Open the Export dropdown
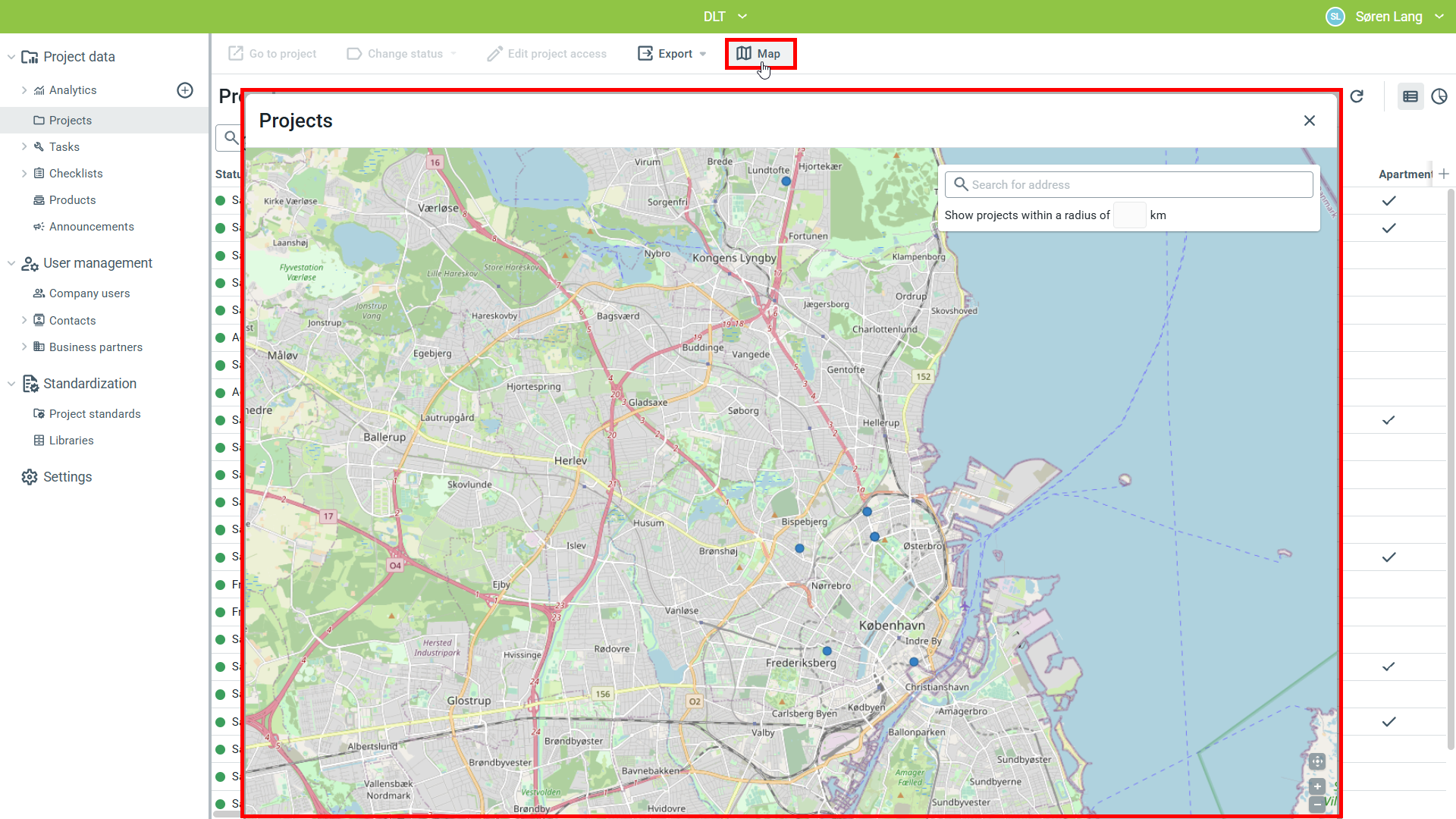The image size is (1456, 819). (x=673, y=54)
